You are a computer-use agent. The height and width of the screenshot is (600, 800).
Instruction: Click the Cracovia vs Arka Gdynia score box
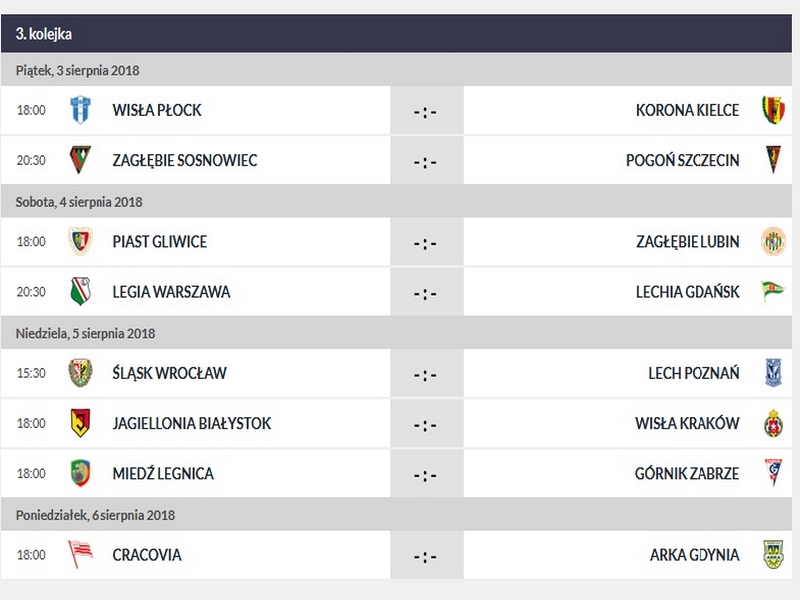point(426,555)
